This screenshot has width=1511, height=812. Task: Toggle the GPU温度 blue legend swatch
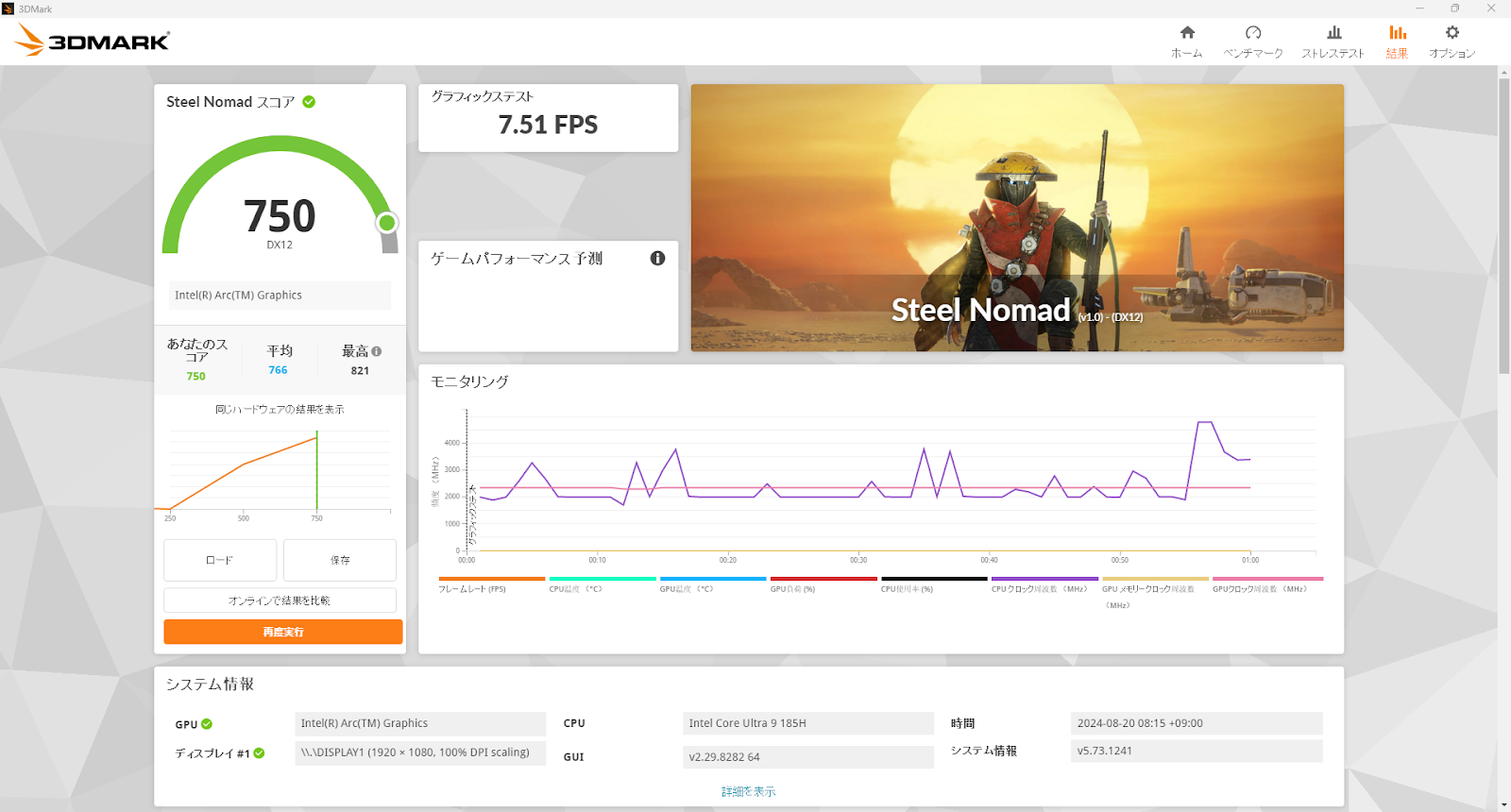click(x=713, y=579)
